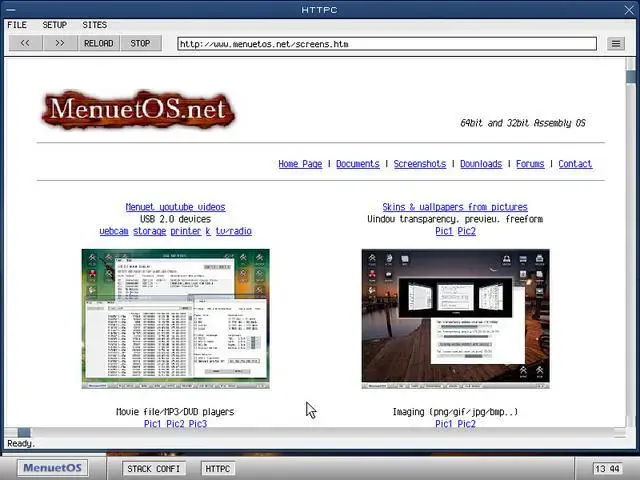
Task: Click the back navigation arrows button
Action: (x=25, y=43)
